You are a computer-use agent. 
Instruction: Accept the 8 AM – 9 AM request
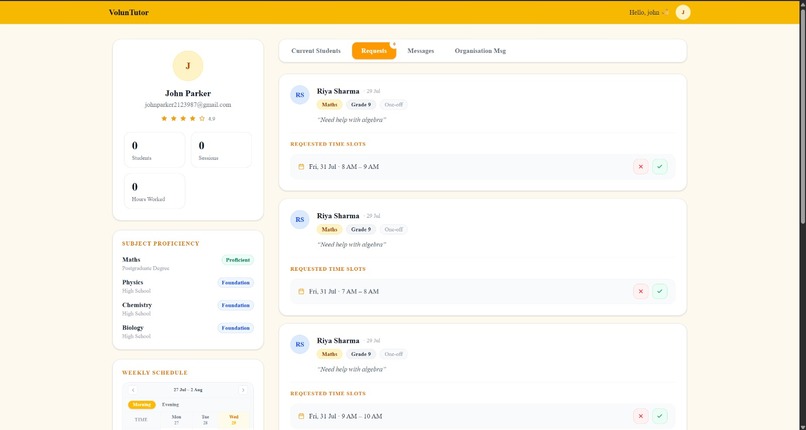(x=660, y=166)
